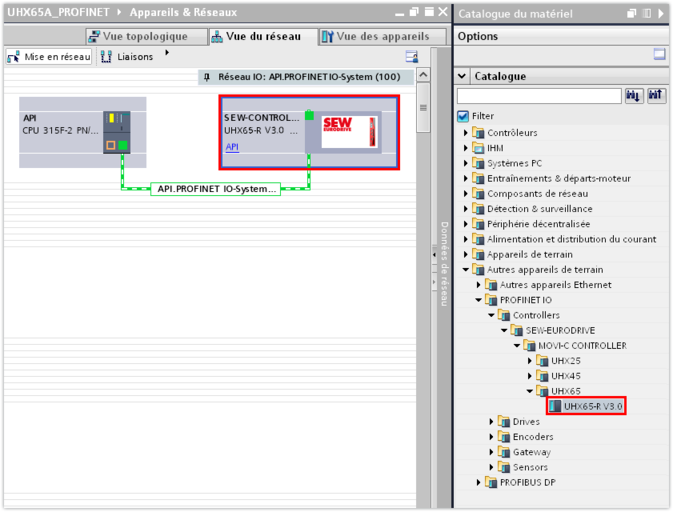Expand the Drives folder in tree

492,422
